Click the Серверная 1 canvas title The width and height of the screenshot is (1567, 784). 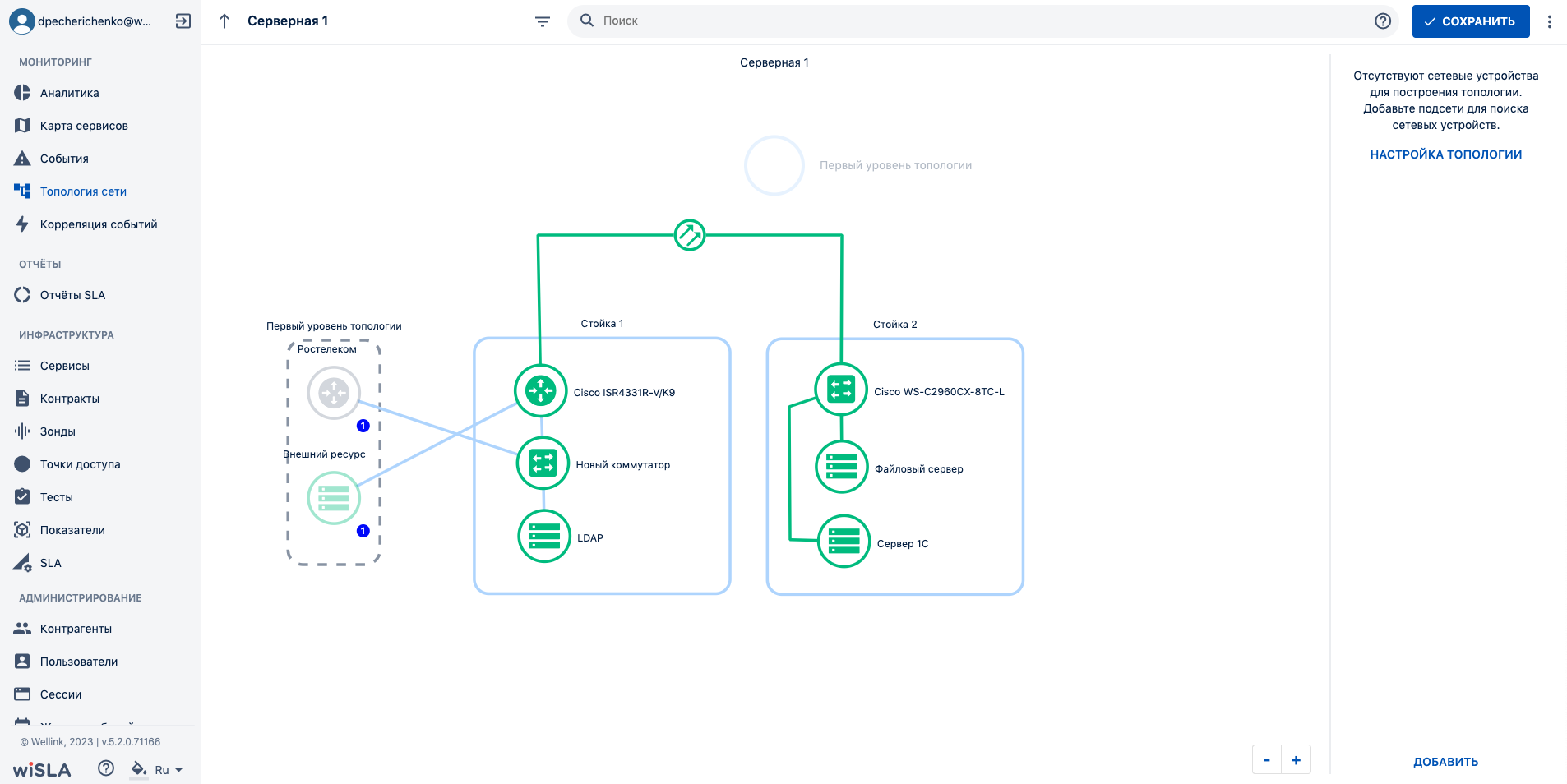(x=774, y=62)
